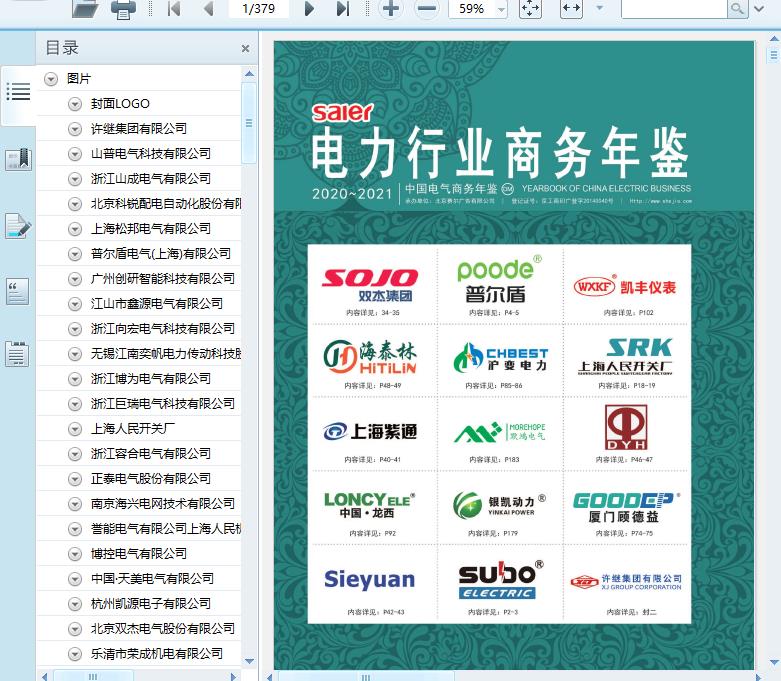Zoom out with the minus icon
This screenshot has width=781, height=681.
(x=427, y=8)
